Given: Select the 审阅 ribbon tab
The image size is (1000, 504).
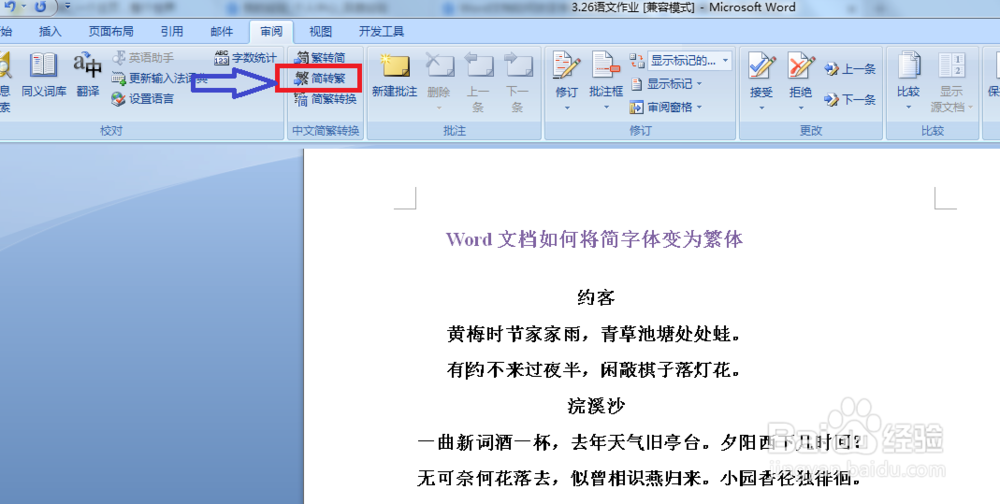Looking at the screenshot, I should click(x=271, y=31).
